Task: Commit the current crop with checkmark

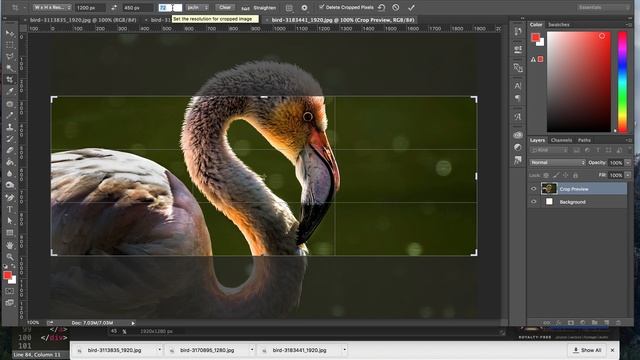Action: (411, 7)
